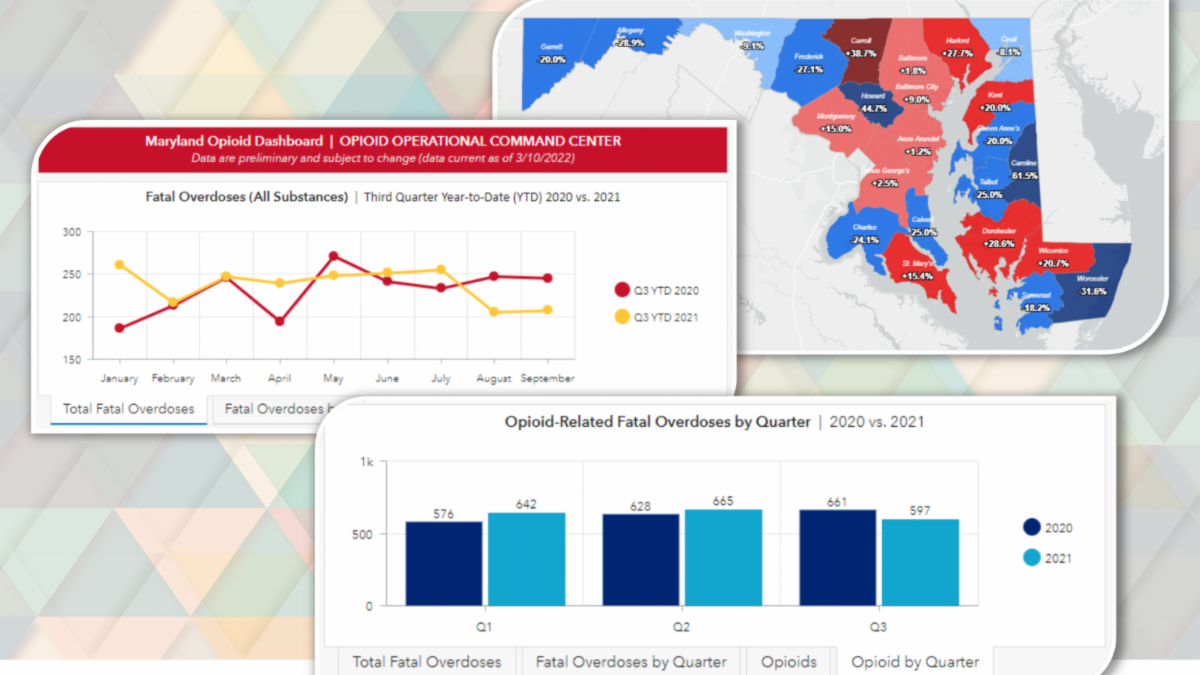Viewport: 1200px width, 675px height.
Task: Open Fatal Overdoses by Quarter tab below bar chart
Action: click(631, 661)
